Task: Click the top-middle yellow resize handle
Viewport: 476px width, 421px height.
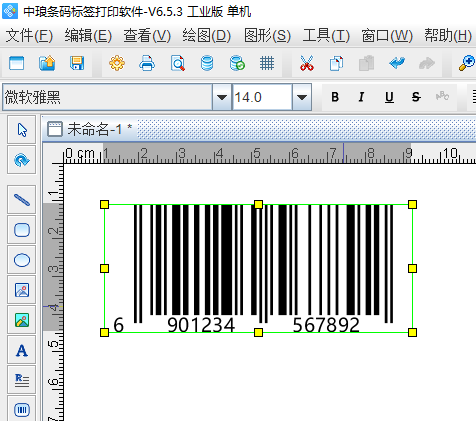Action: point(258,204)
